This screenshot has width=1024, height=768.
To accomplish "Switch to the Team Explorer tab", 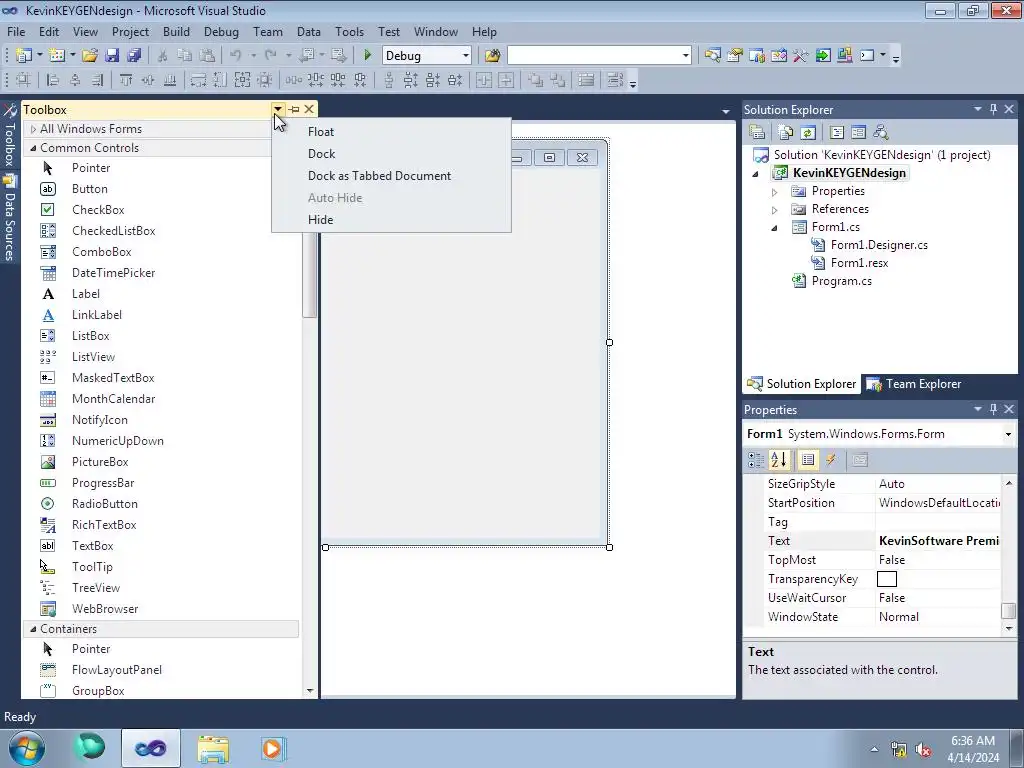I will [914, 384].
